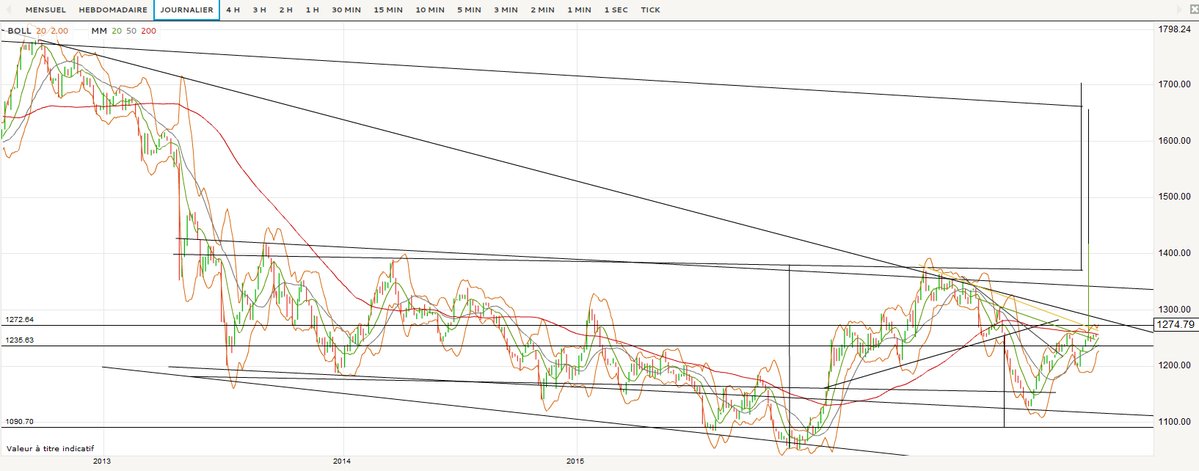Screen dimensions: 1199x471
Task: Click the 1300.00 price axis label
Action: [x=1177, y=309]
